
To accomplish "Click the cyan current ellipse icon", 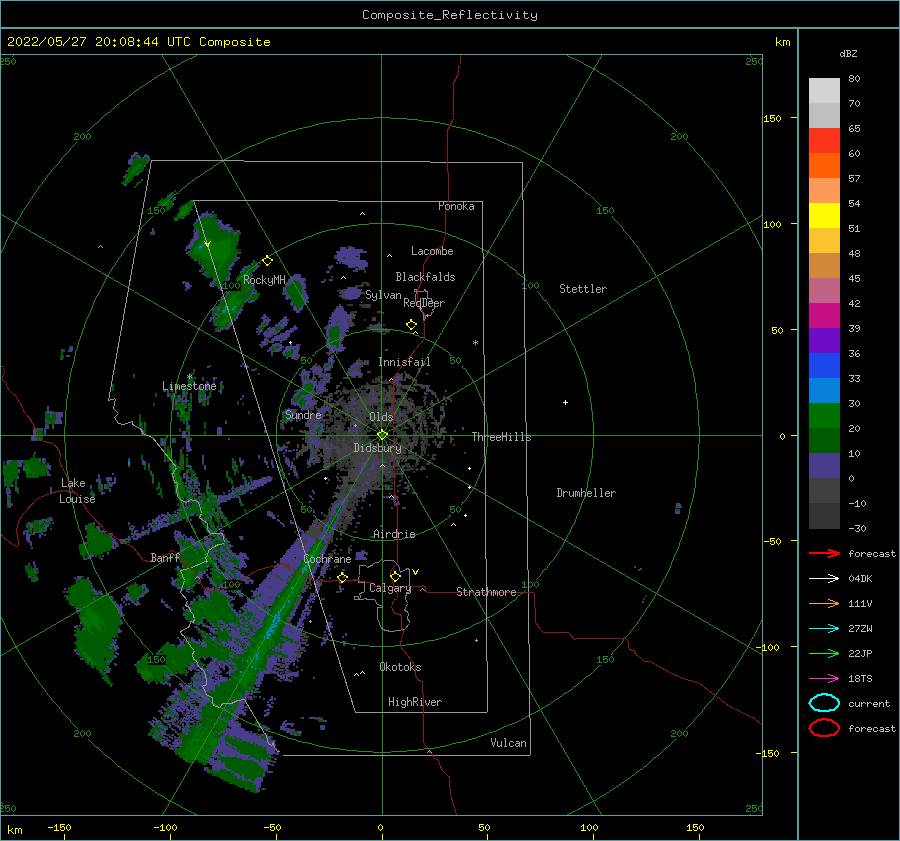I will pos(824,703).
